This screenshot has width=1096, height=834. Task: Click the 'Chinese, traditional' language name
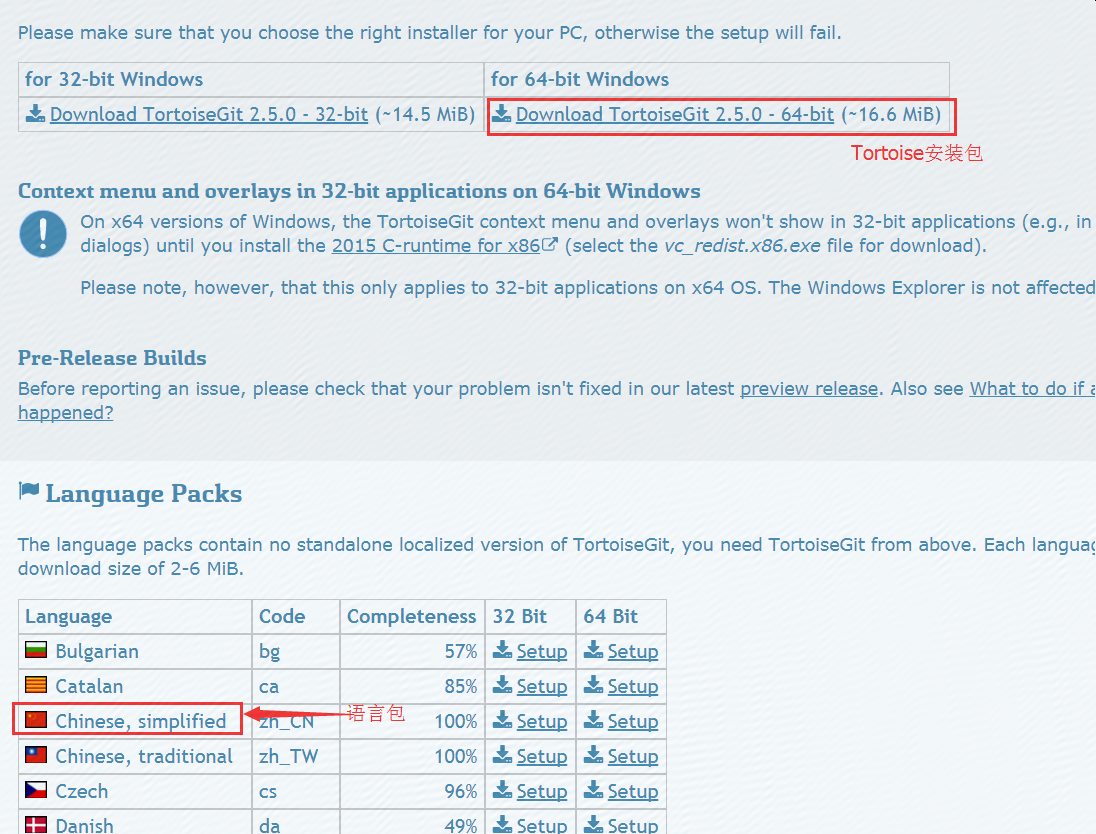[144, 756]
